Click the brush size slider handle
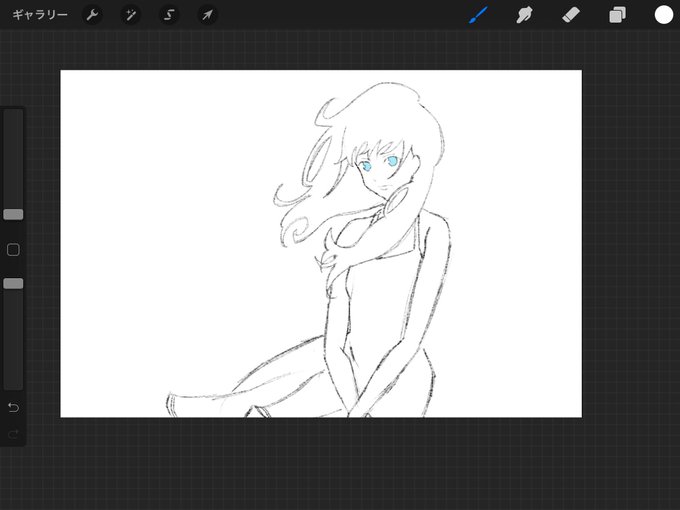Viewport: 680px width, 510px height. coord(13,214)
